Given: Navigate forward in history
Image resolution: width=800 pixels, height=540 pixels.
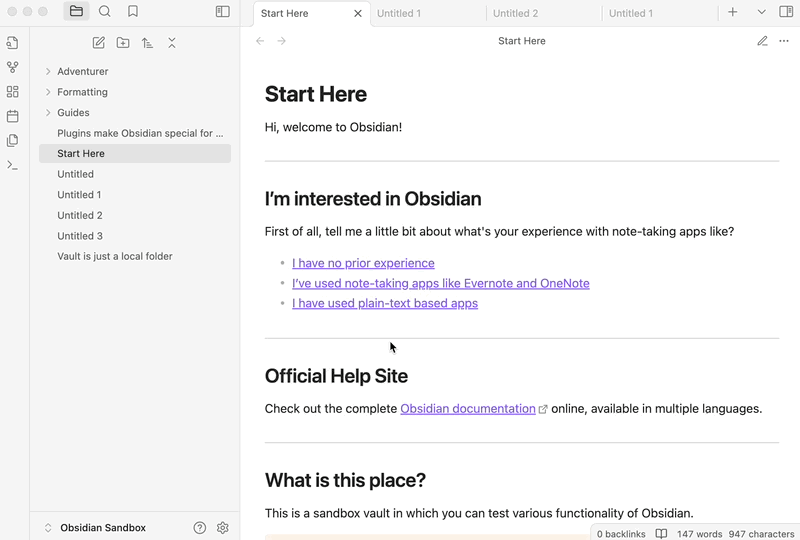Looking at the screenshot, I should point(282,41).
